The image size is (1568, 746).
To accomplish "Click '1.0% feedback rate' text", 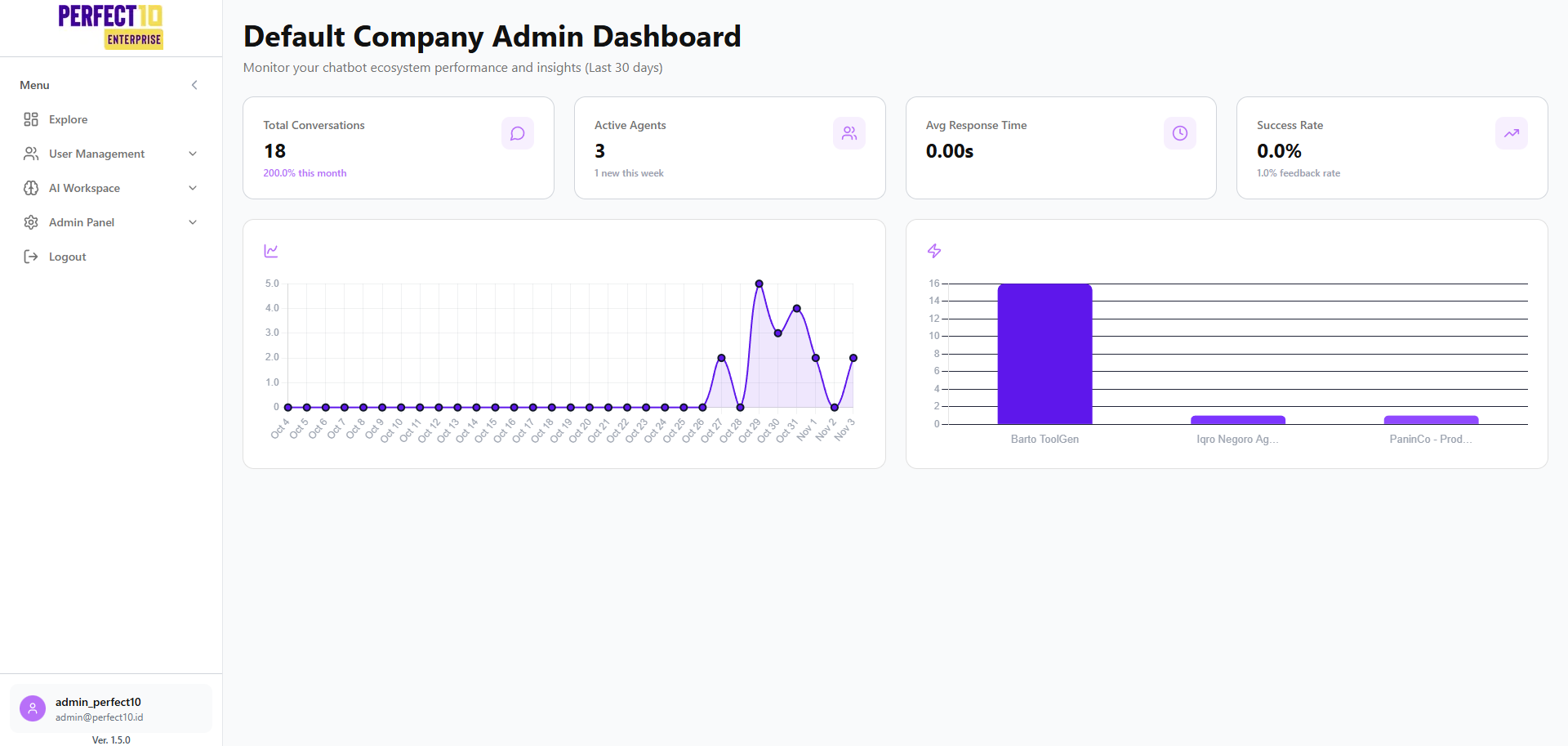I will 1298,173.
